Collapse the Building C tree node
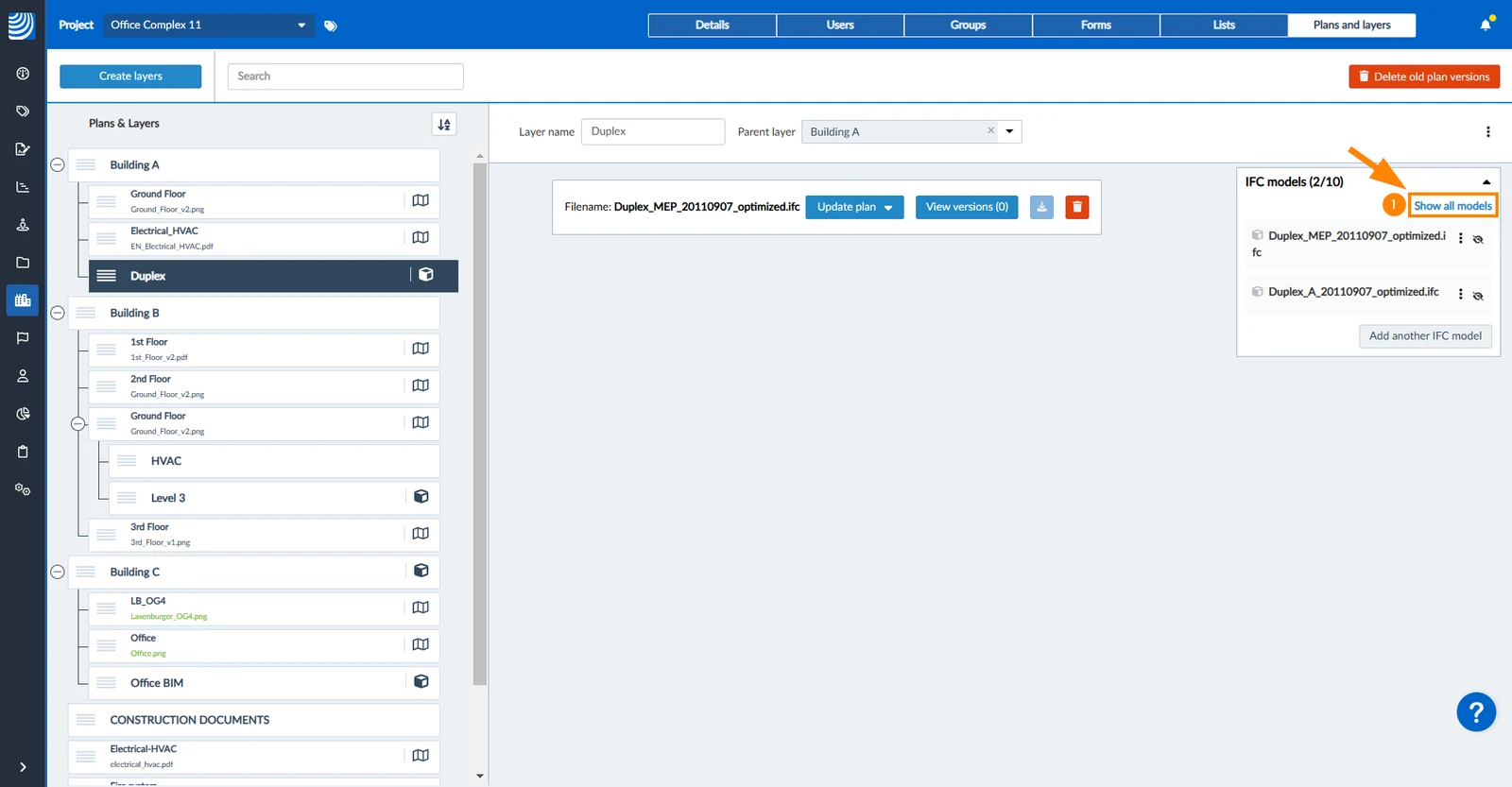The height and width of the screenshot is (787, 1512). point(58,572)
